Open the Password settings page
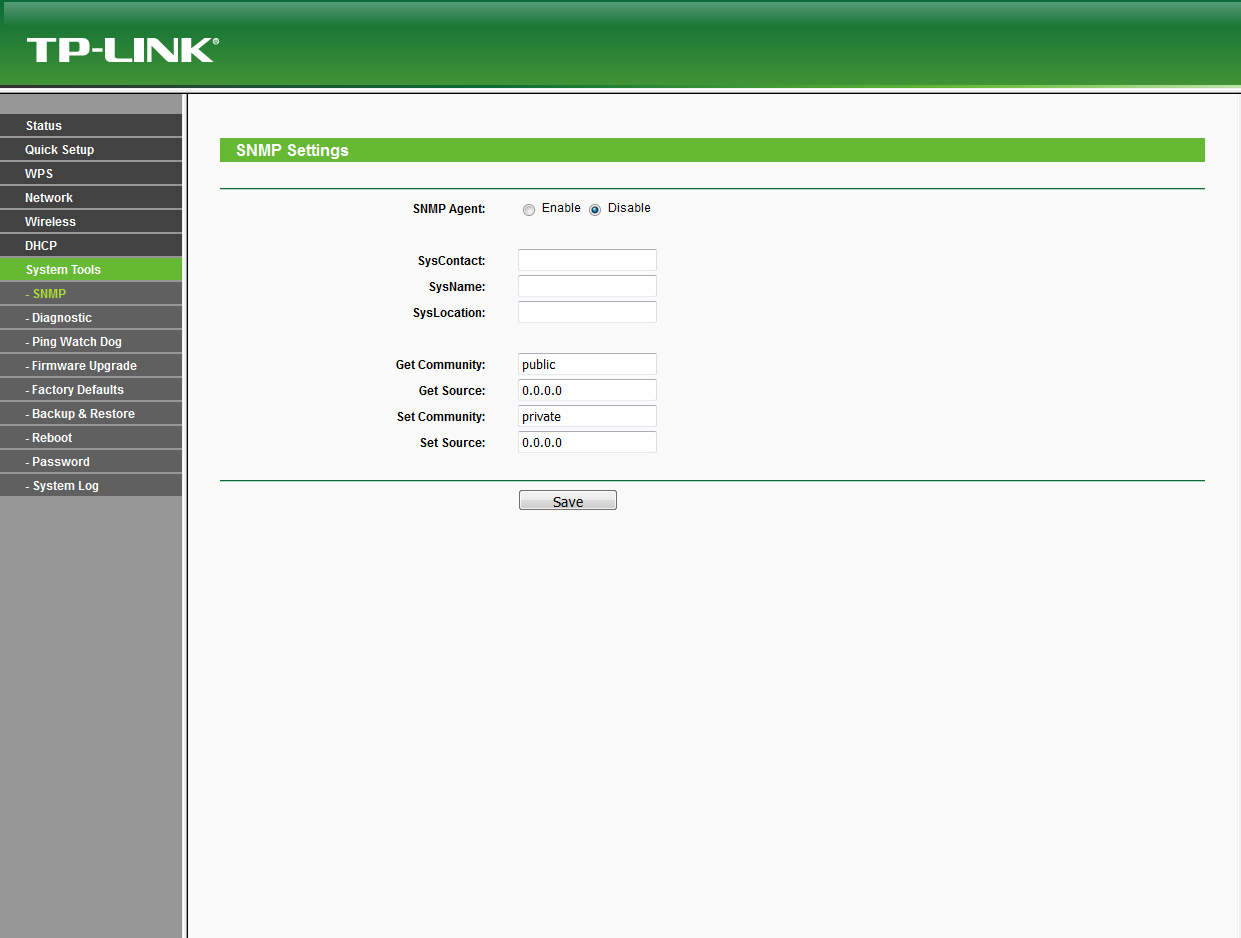The image size is (1241, 938). tap(91, 461)
